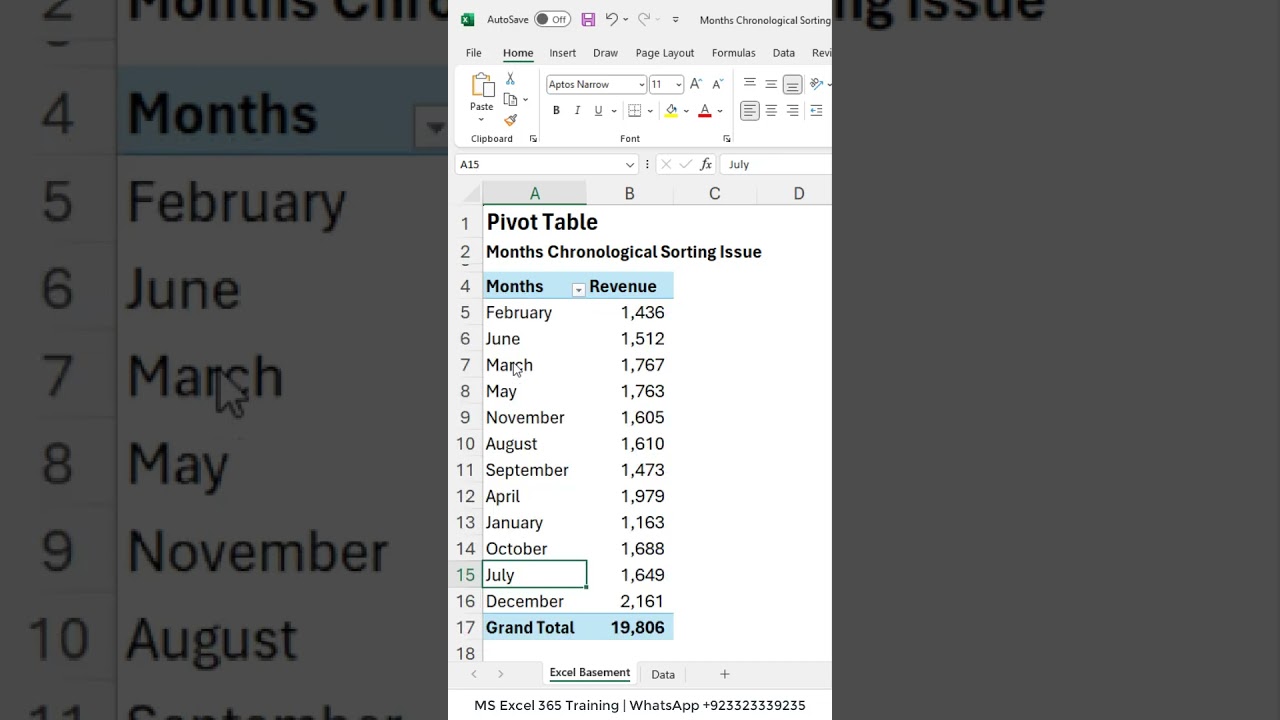The height and width of the screenshot is (720, 1280).
Task: Align the cell text right
Action: pyautogui.click(x=792, y=111)
